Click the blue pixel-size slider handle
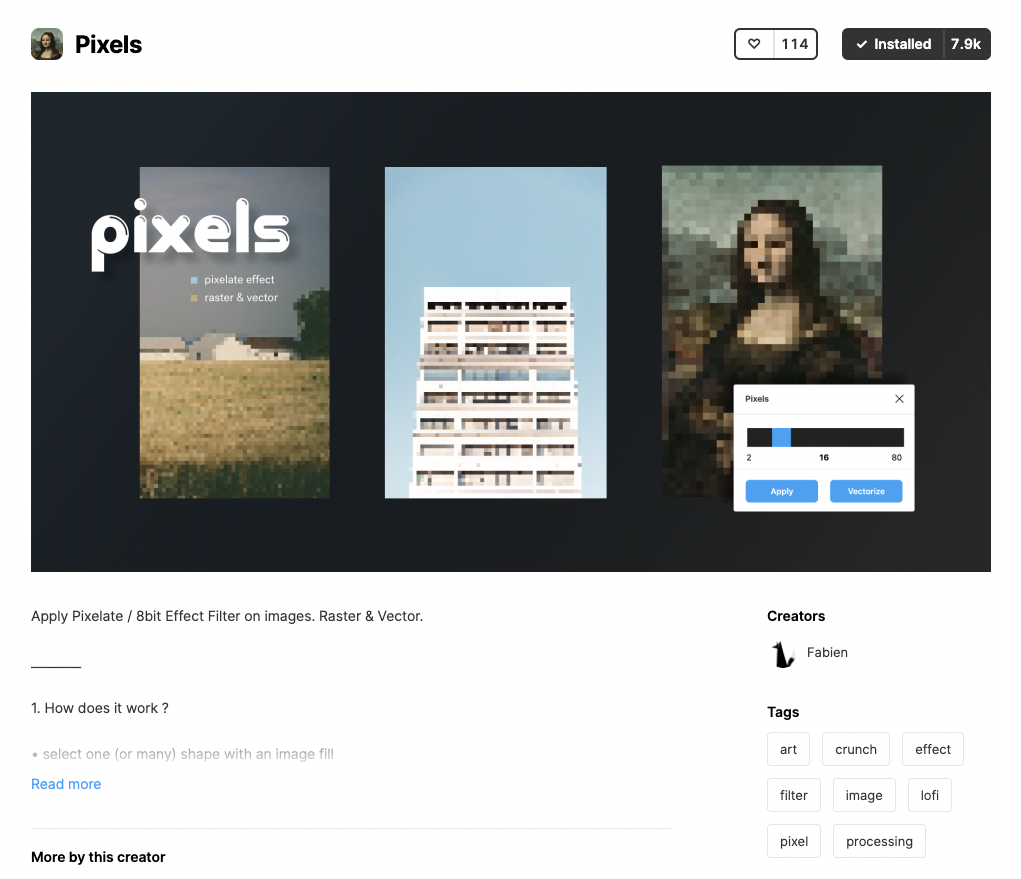Screen dimensions: 1021x879 click(779, 436)
